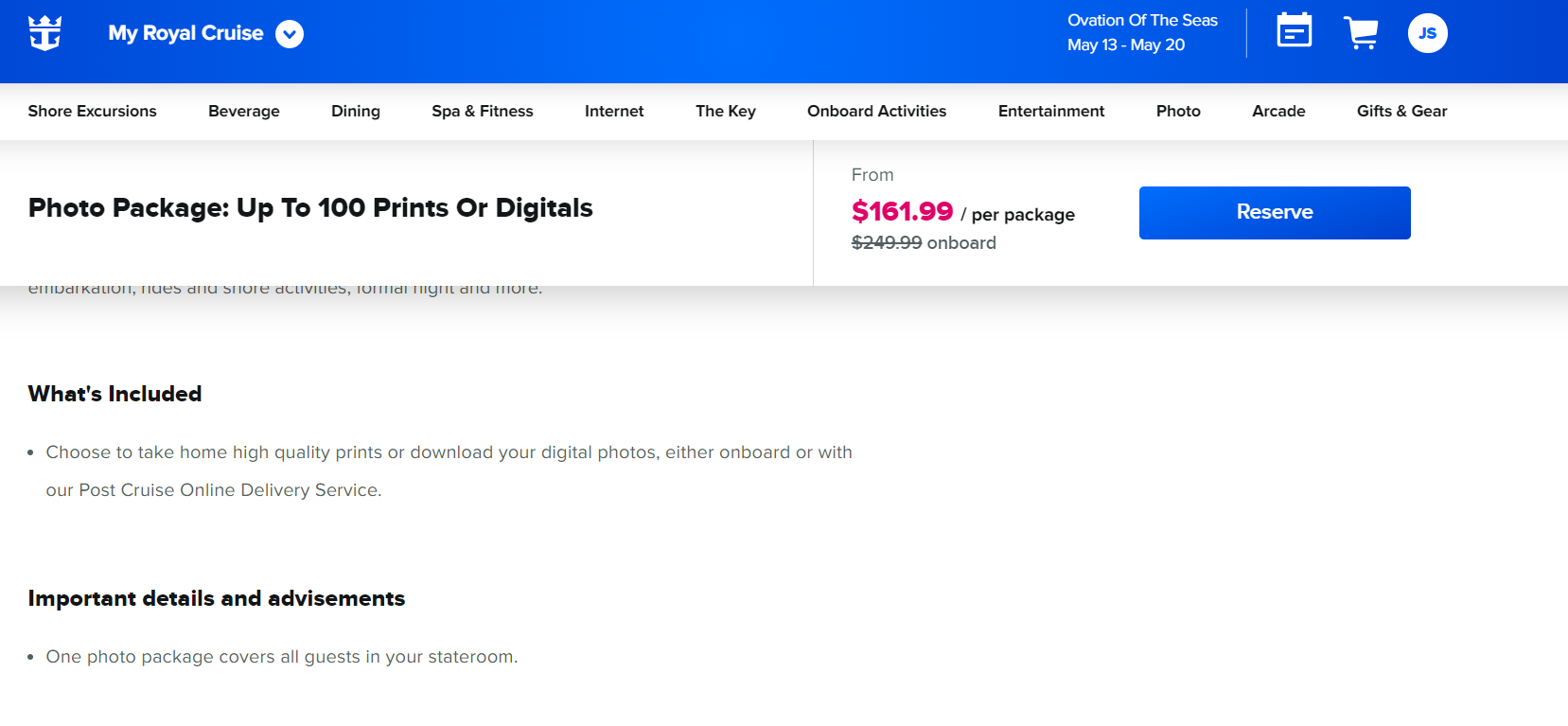Open the Onboard Activities category
This screenshot has height=726, width=1568.
click(x=876, y=111)
